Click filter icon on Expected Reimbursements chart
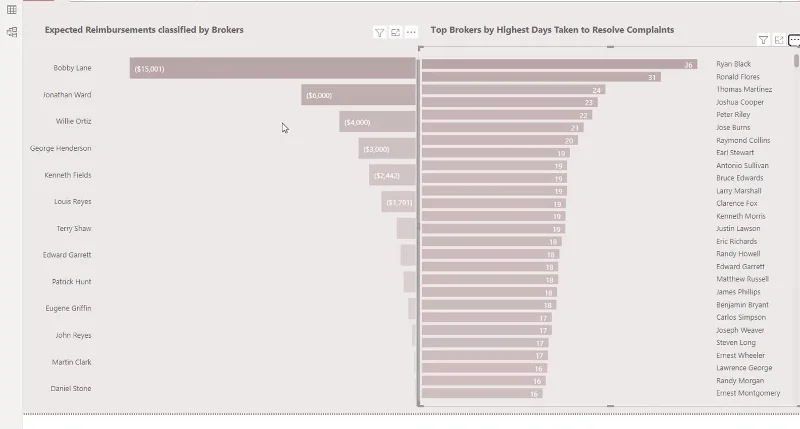The image size is (800, 429). (x=380, y=33)
